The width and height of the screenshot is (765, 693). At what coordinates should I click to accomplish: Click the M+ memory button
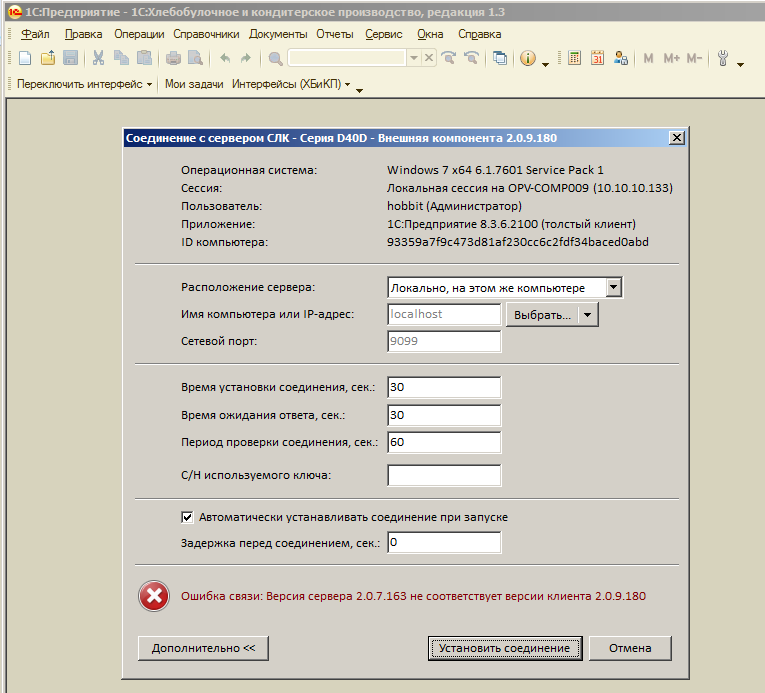[671, 59]
